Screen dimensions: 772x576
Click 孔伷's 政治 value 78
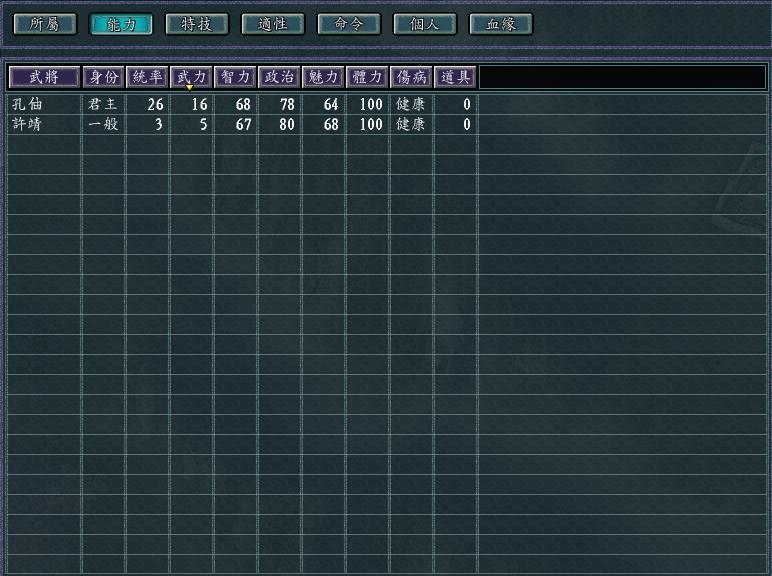287,104
